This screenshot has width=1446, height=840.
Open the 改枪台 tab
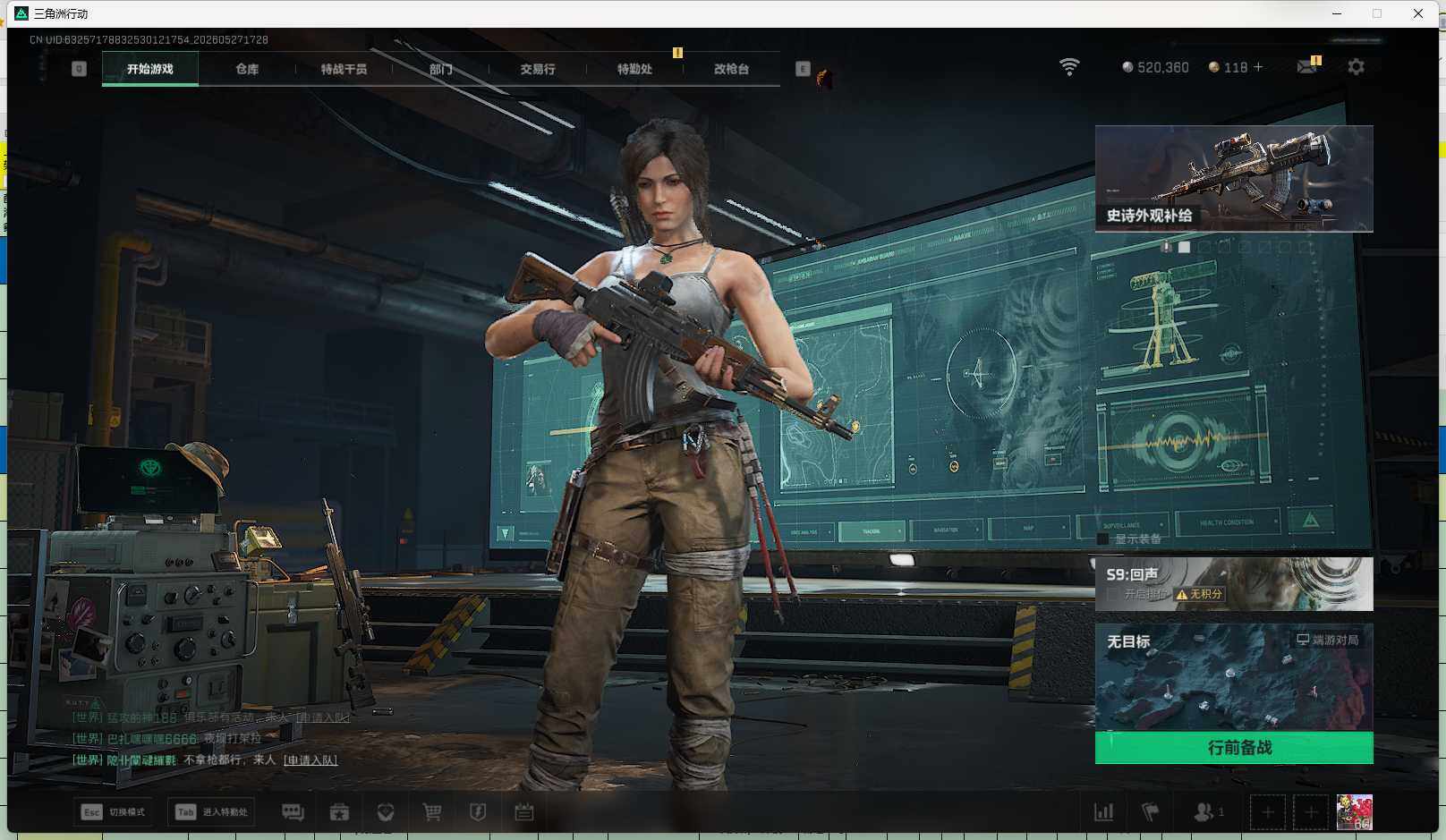pos(731,69)
